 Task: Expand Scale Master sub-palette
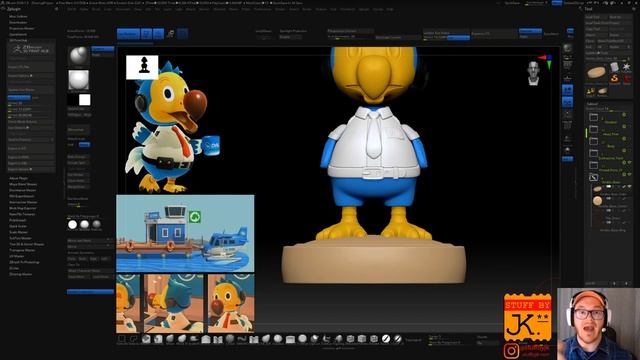click(18, 232)
